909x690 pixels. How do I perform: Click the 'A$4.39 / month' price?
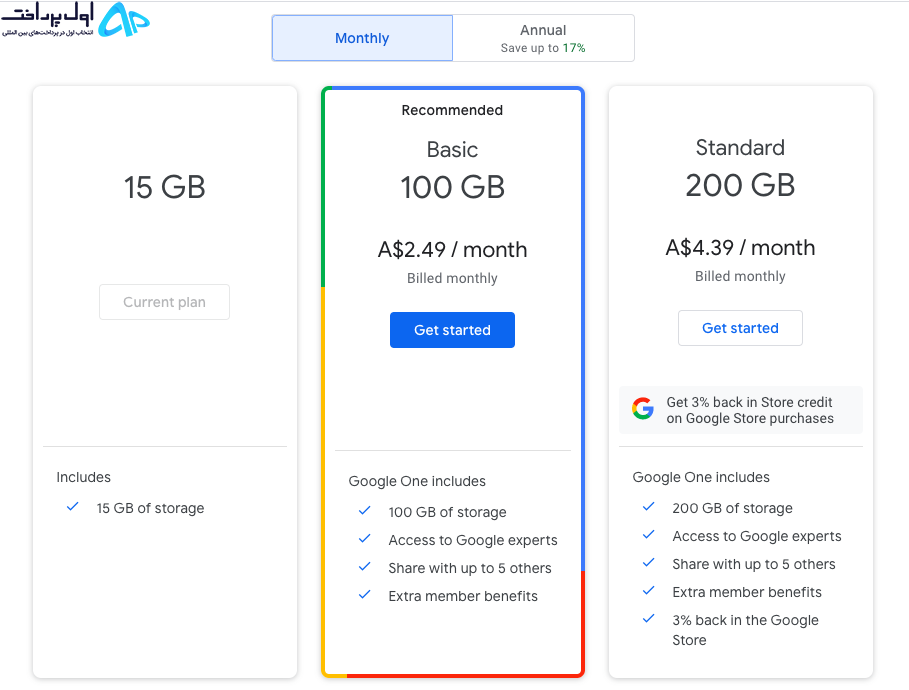[740, 248]
